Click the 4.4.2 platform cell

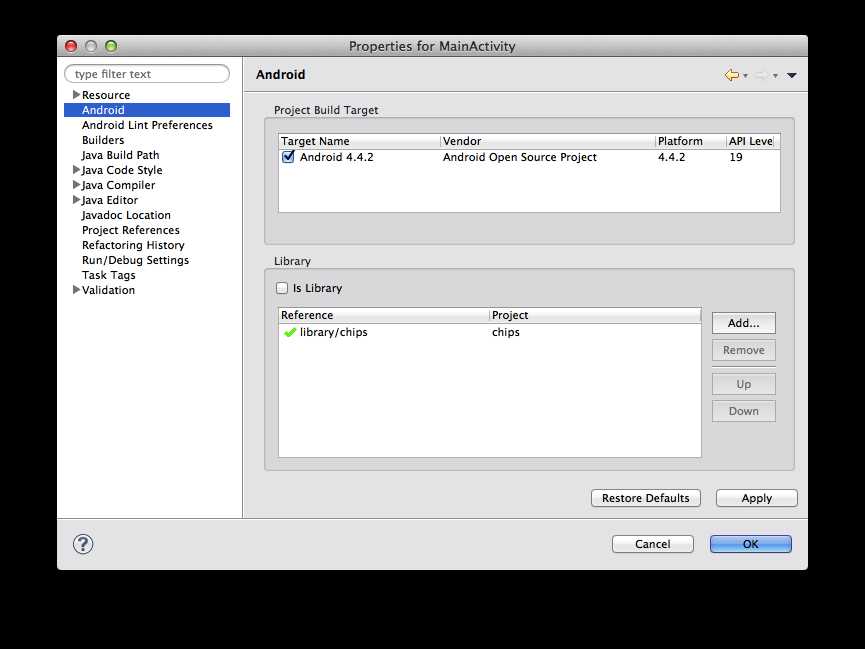point(671,157)
